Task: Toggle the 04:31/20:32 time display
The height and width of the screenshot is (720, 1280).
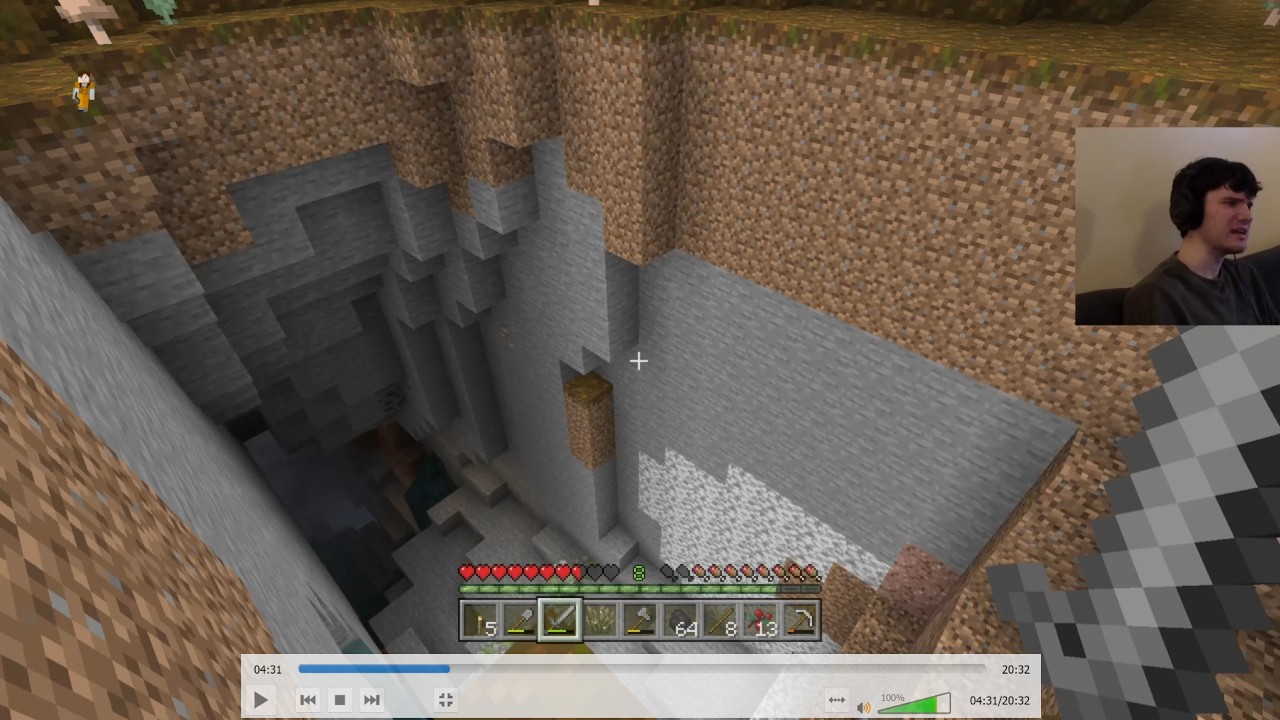Action: tap(999, 701)
